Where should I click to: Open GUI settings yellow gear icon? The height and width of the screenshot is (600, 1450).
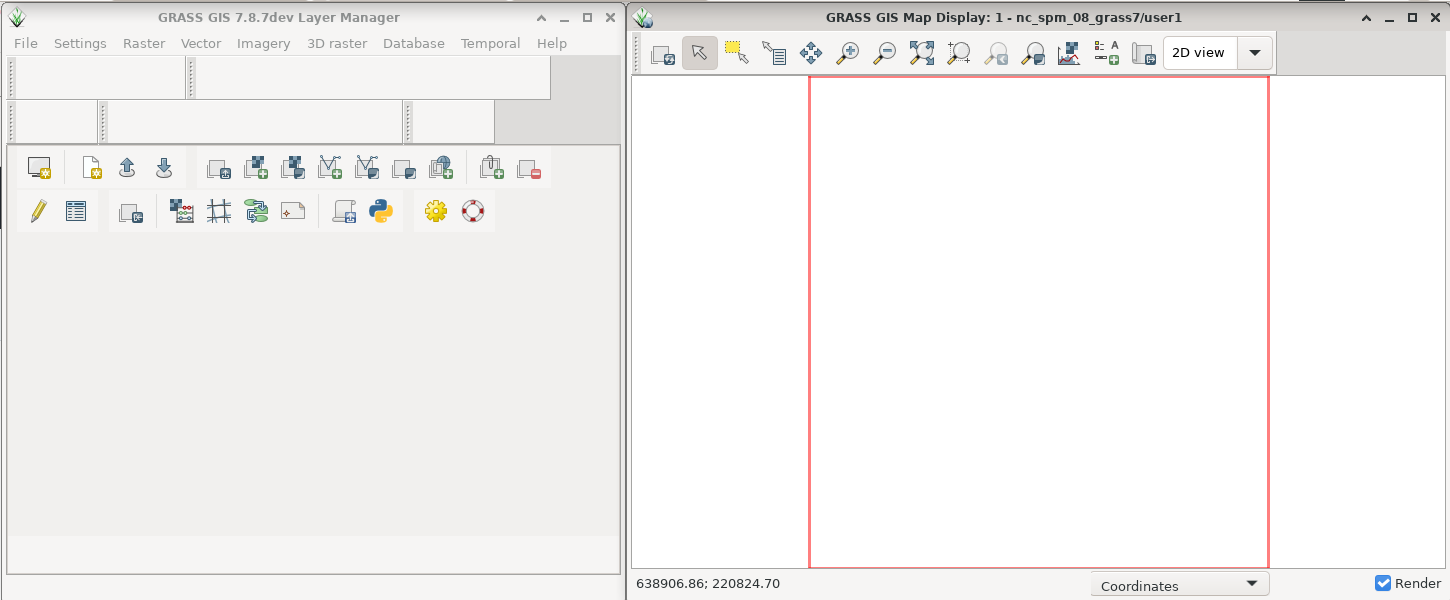tap(436, 211)
